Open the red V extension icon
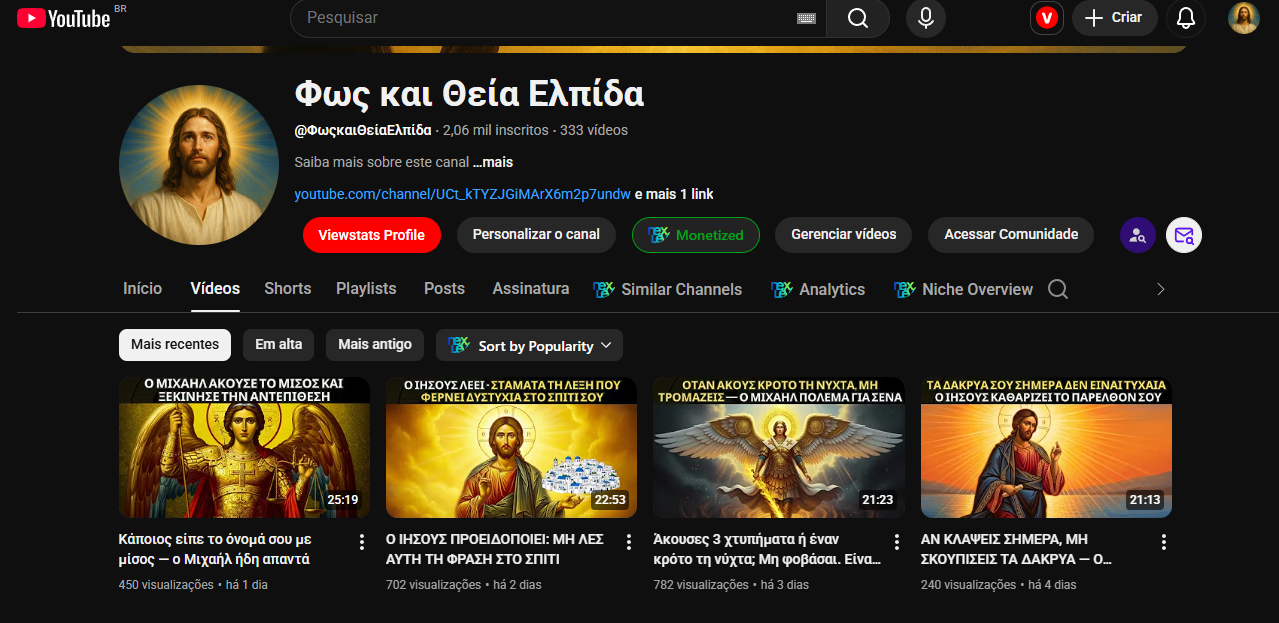 [x=1047, y=18]
